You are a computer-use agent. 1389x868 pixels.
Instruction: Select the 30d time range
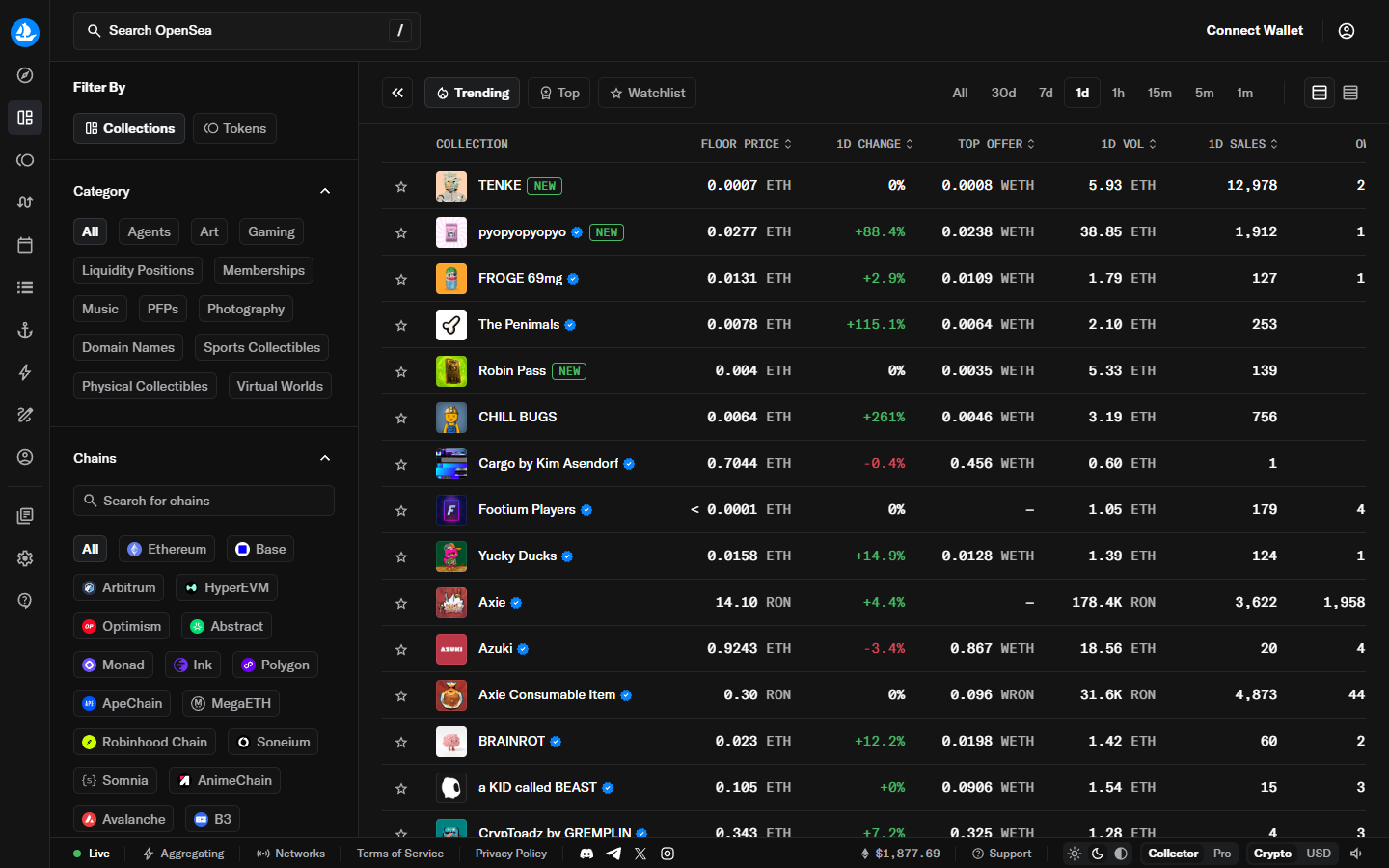(x=1003, y=93)
